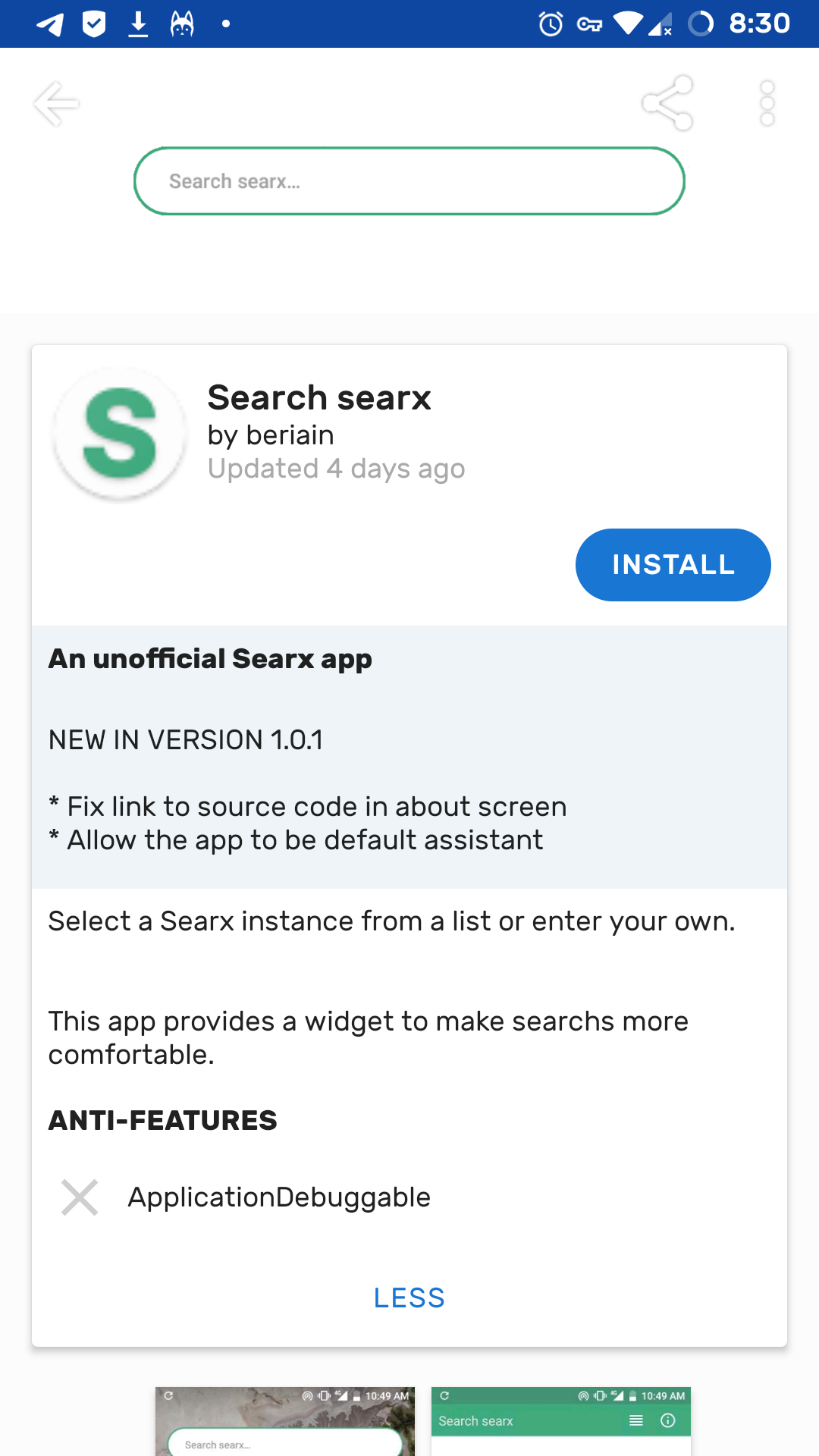The height and width of the screenshot is (1456, 819).
Task: Tap the author name by beriain
Action: coord(271,435)
